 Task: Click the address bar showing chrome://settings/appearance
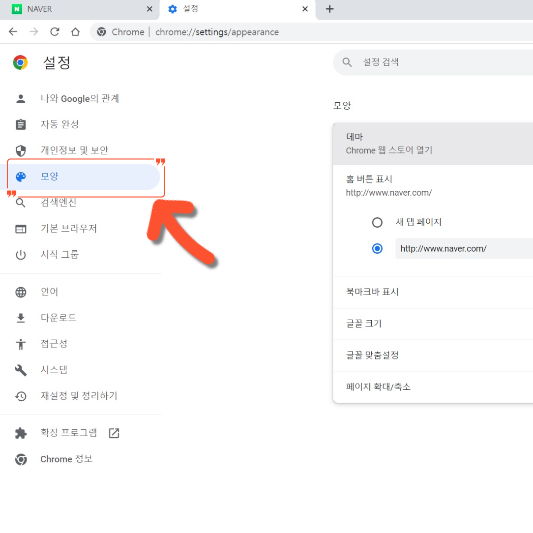coord(311,32)
